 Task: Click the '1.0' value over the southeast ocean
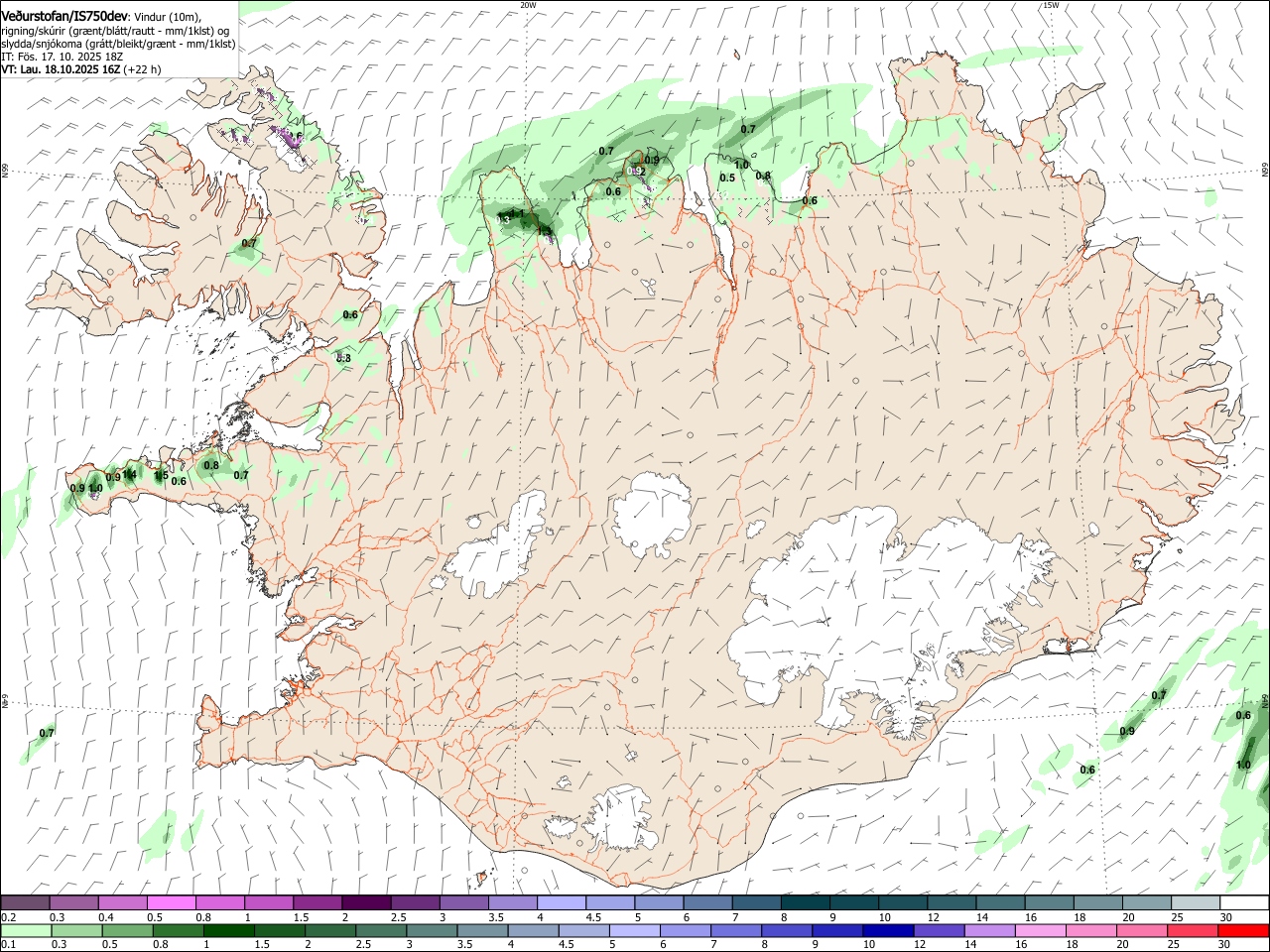pos(1243,766)
